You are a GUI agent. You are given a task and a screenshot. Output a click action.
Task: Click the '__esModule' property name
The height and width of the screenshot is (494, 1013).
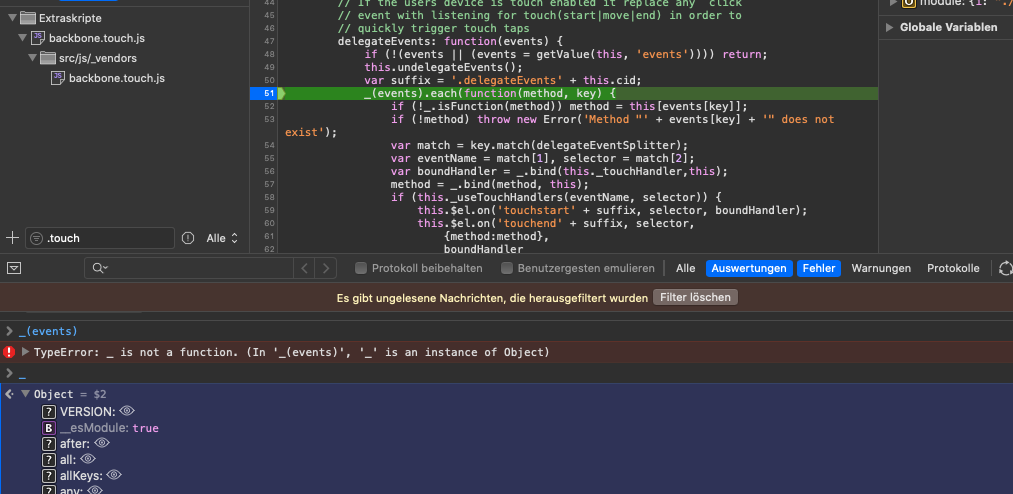94,427
